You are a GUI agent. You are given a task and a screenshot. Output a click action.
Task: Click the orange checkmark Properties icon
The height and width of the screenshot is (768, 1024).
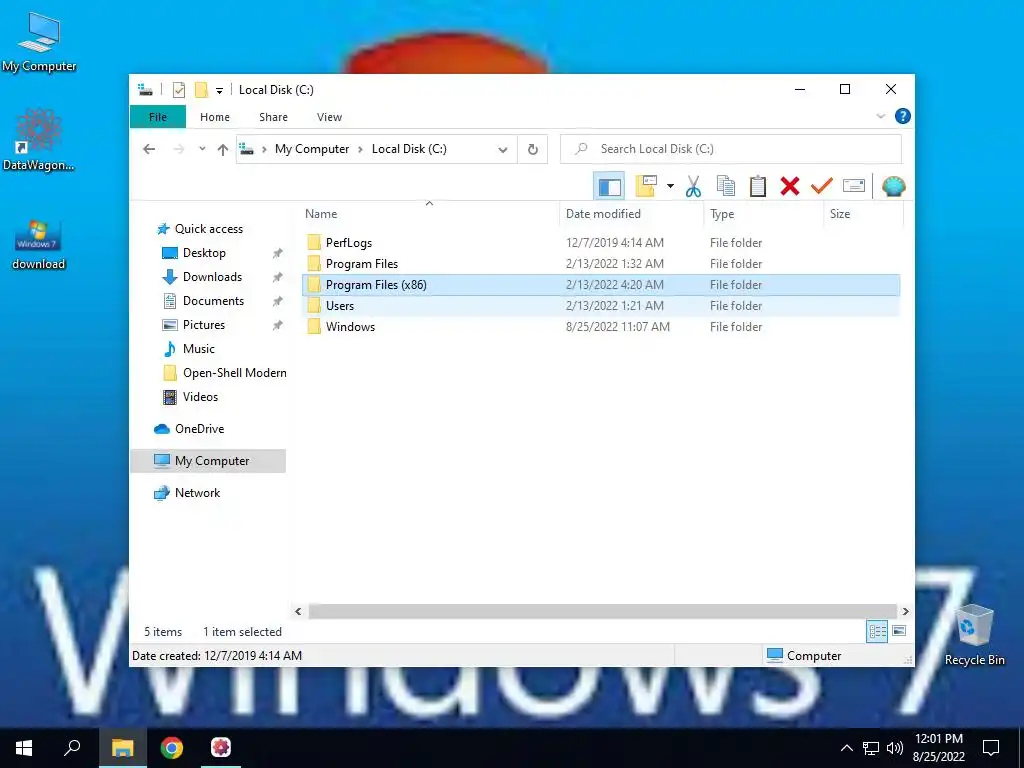point(822,187)
